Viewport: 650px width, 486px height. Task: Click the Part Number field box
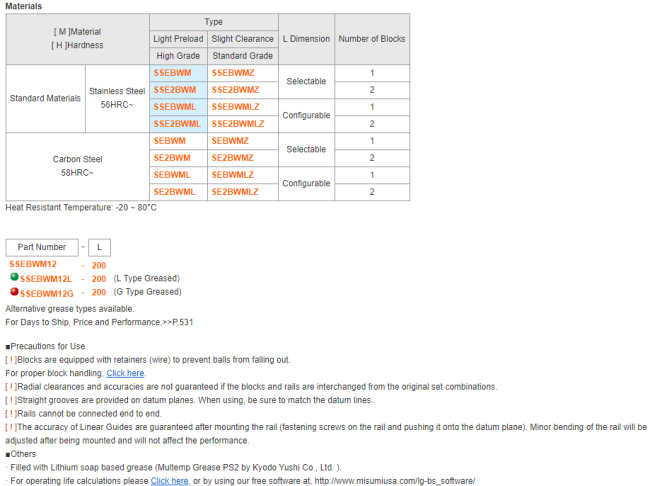click(x=41, y=247)
